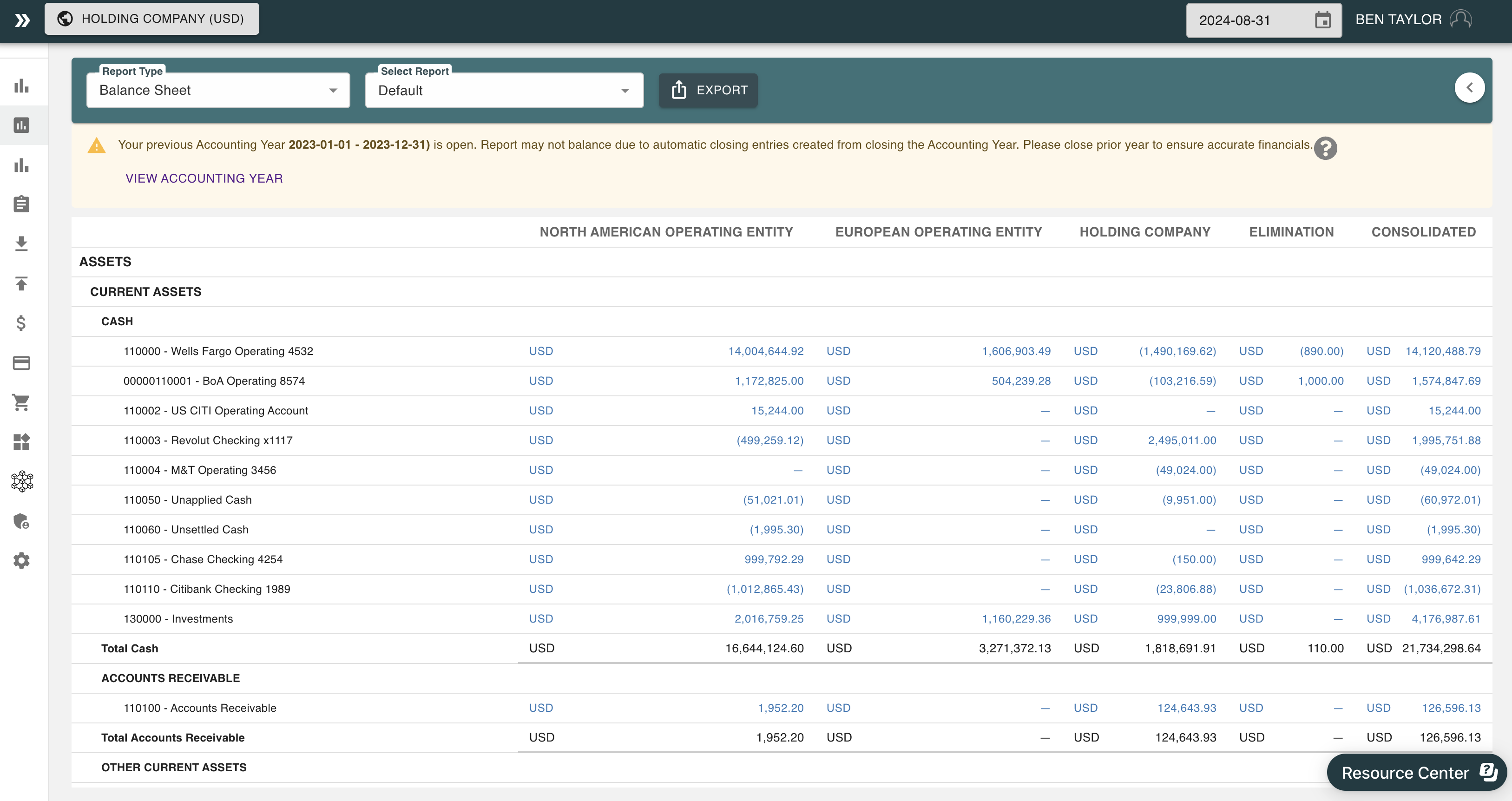Click VIEW ACCOUNTING YEAR link
This screenshot has height=801, width=1512.
[x=203, y=178]
